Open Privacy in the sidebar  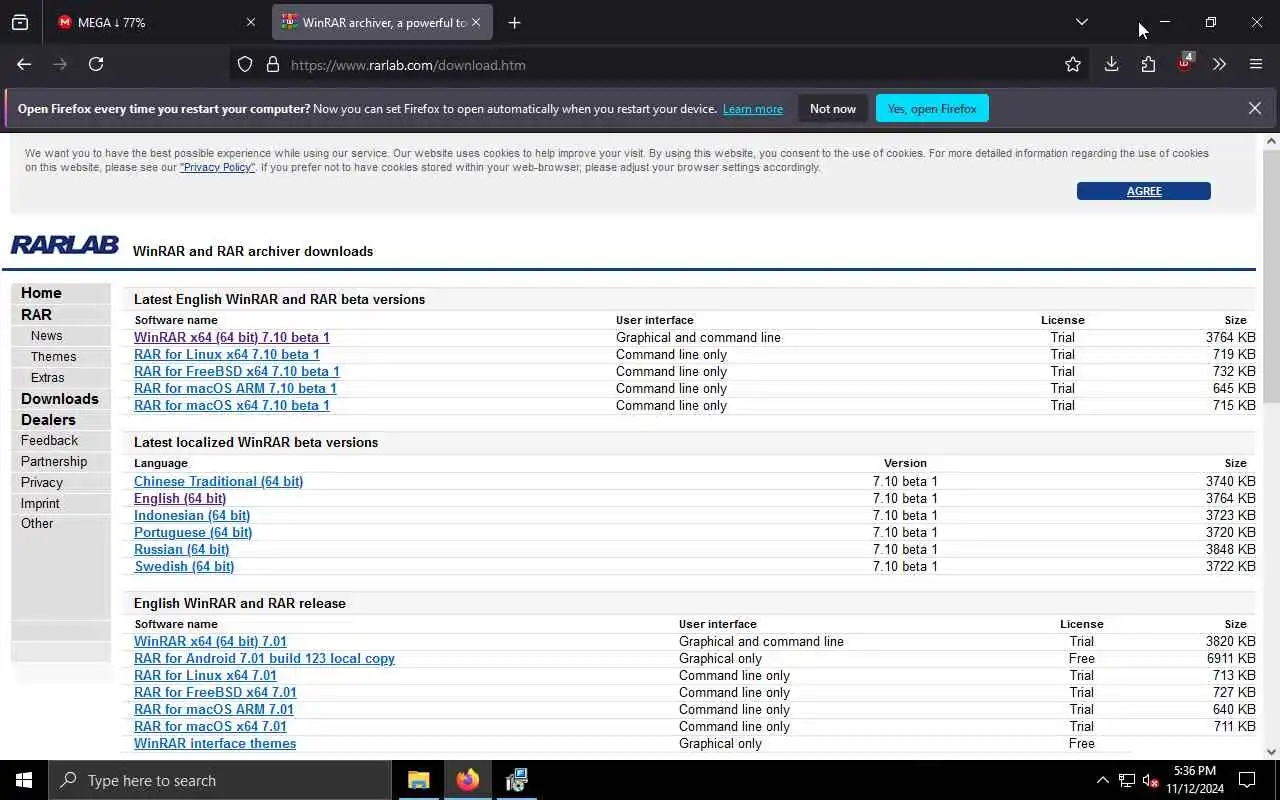(x=42, y=482)
